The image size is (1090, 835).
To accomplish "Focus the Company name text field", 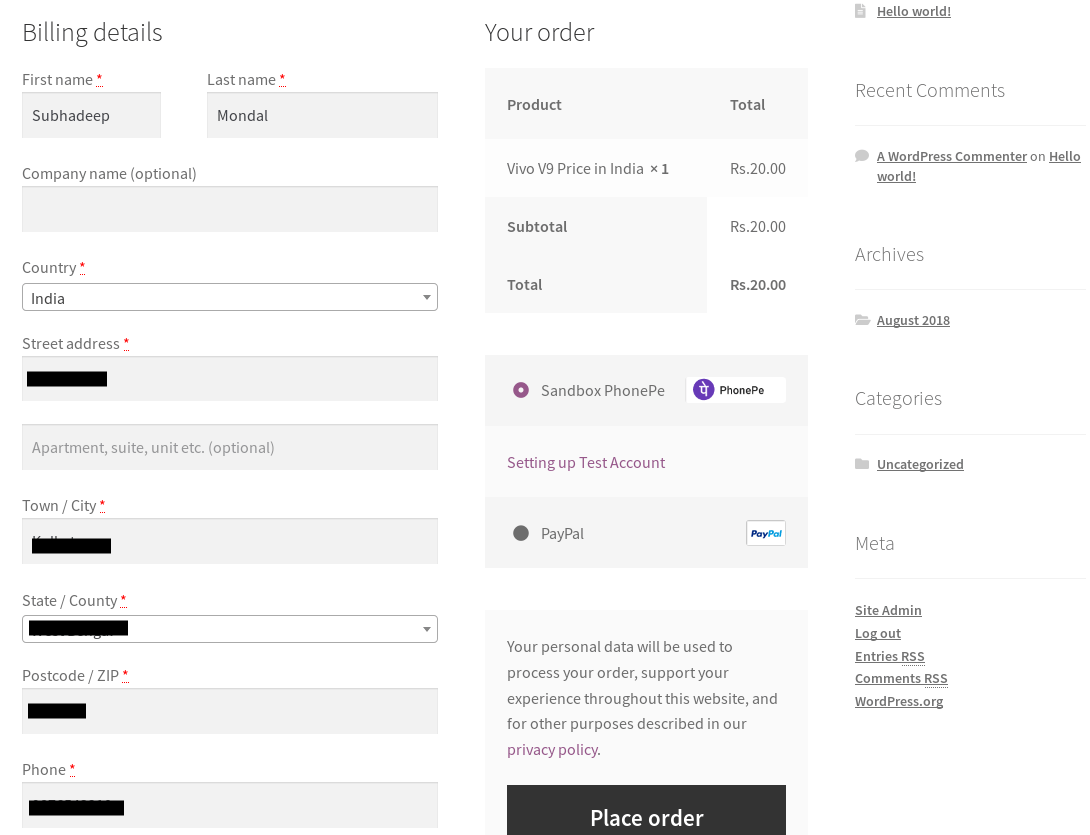I will [x=229, y=209].
